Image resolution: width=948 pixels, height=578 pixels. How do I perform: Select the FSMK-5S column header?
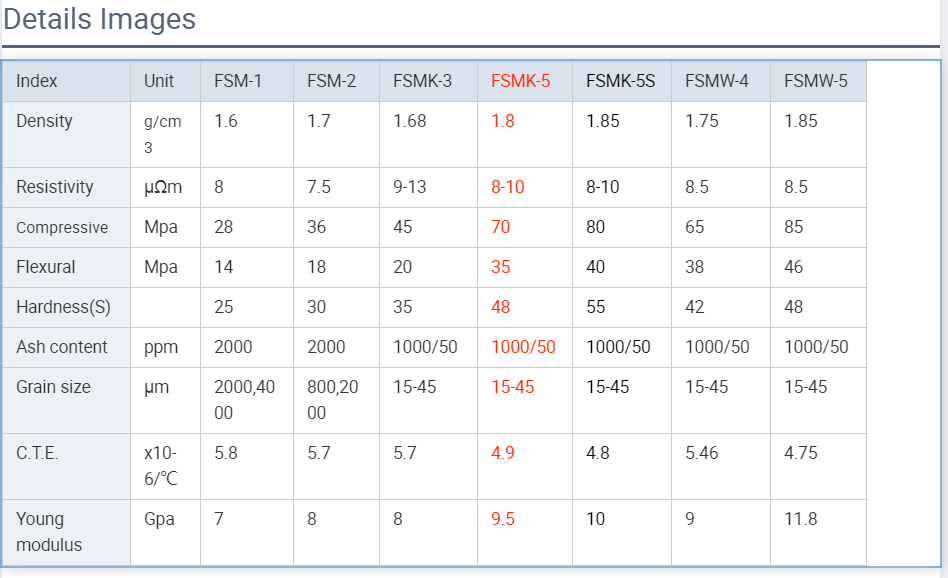620,81
